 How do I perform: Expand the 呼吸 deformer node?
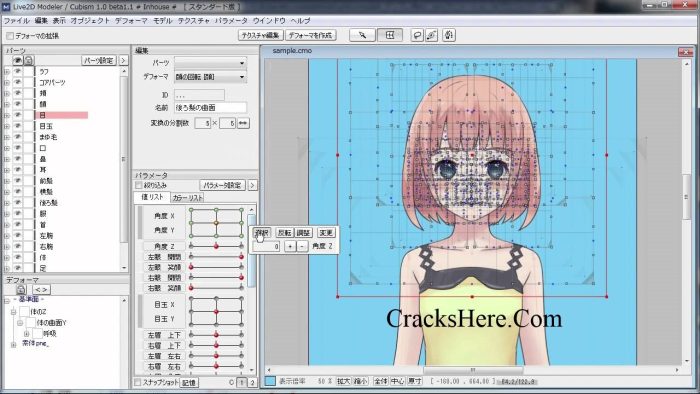tap(26, 333)
